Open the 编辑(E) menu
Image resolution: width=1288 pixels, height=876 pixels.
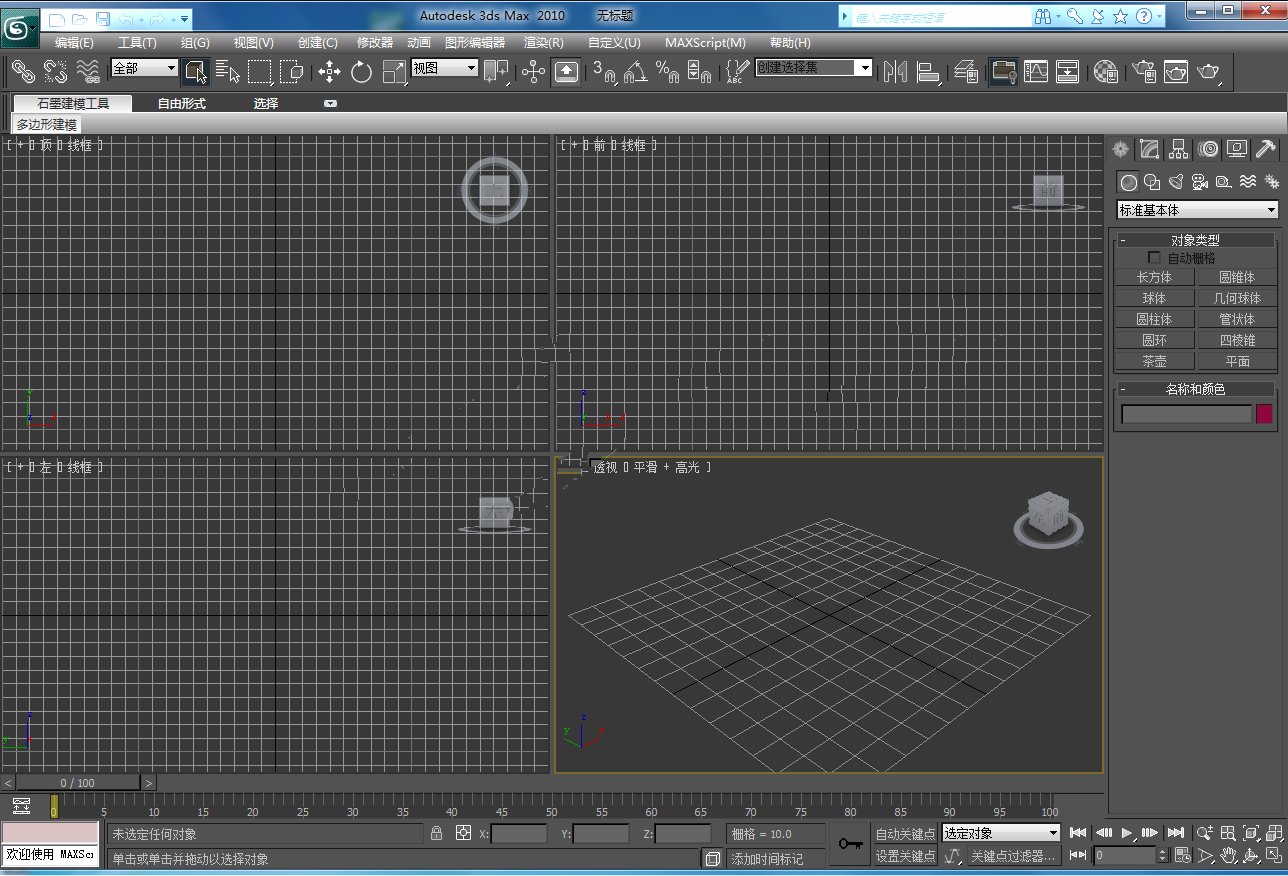[x=74, y=43]
